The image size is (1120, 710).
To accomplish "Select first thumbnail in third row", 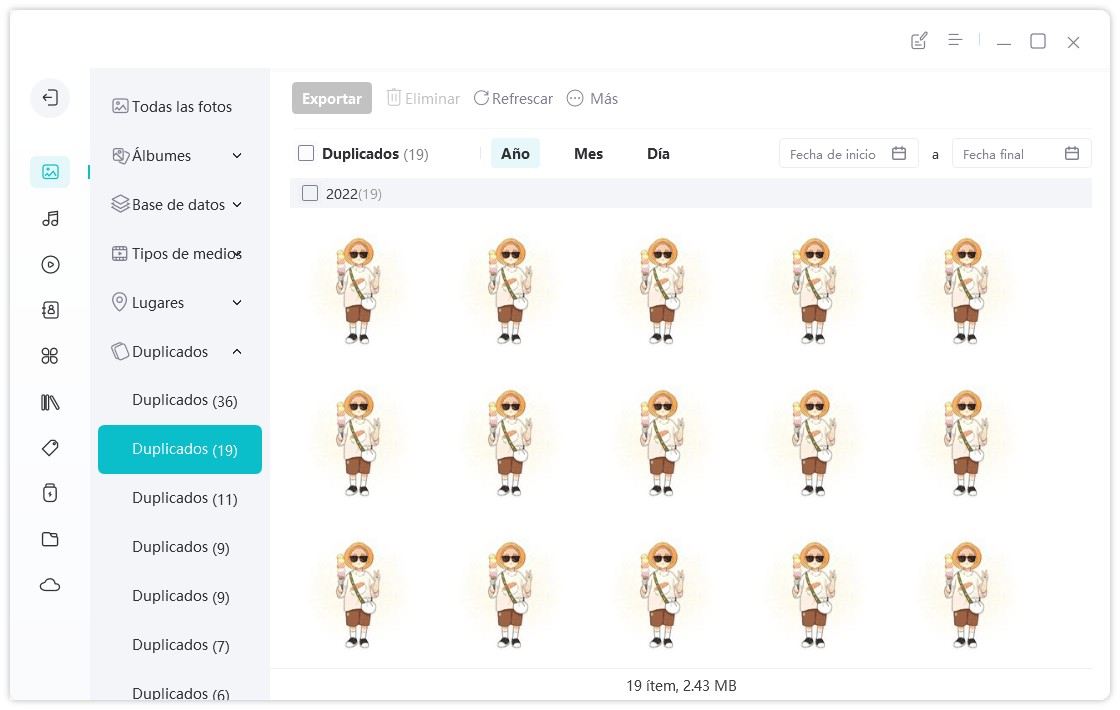I will coord(359,594).
